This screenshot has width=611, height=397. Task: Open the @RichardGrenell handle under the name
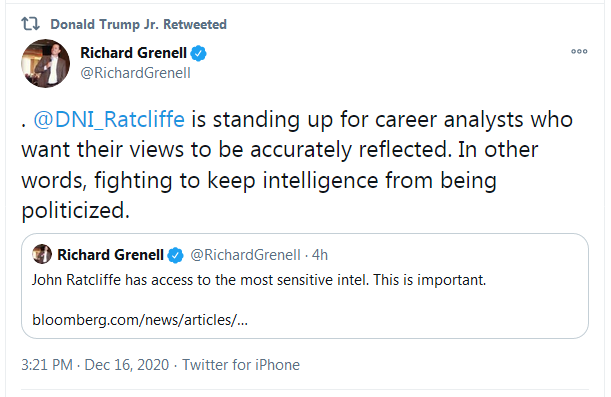click(135, 73)
